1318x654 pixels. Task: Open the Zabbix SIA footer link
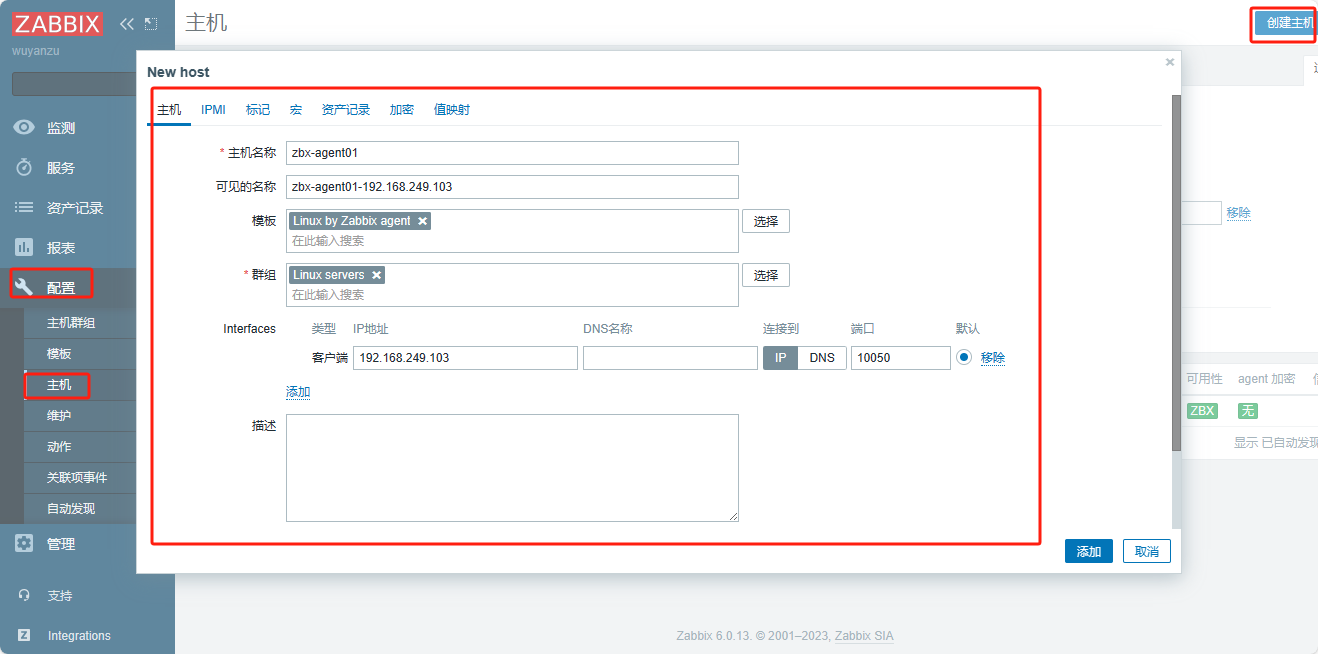tap(864, 636)
